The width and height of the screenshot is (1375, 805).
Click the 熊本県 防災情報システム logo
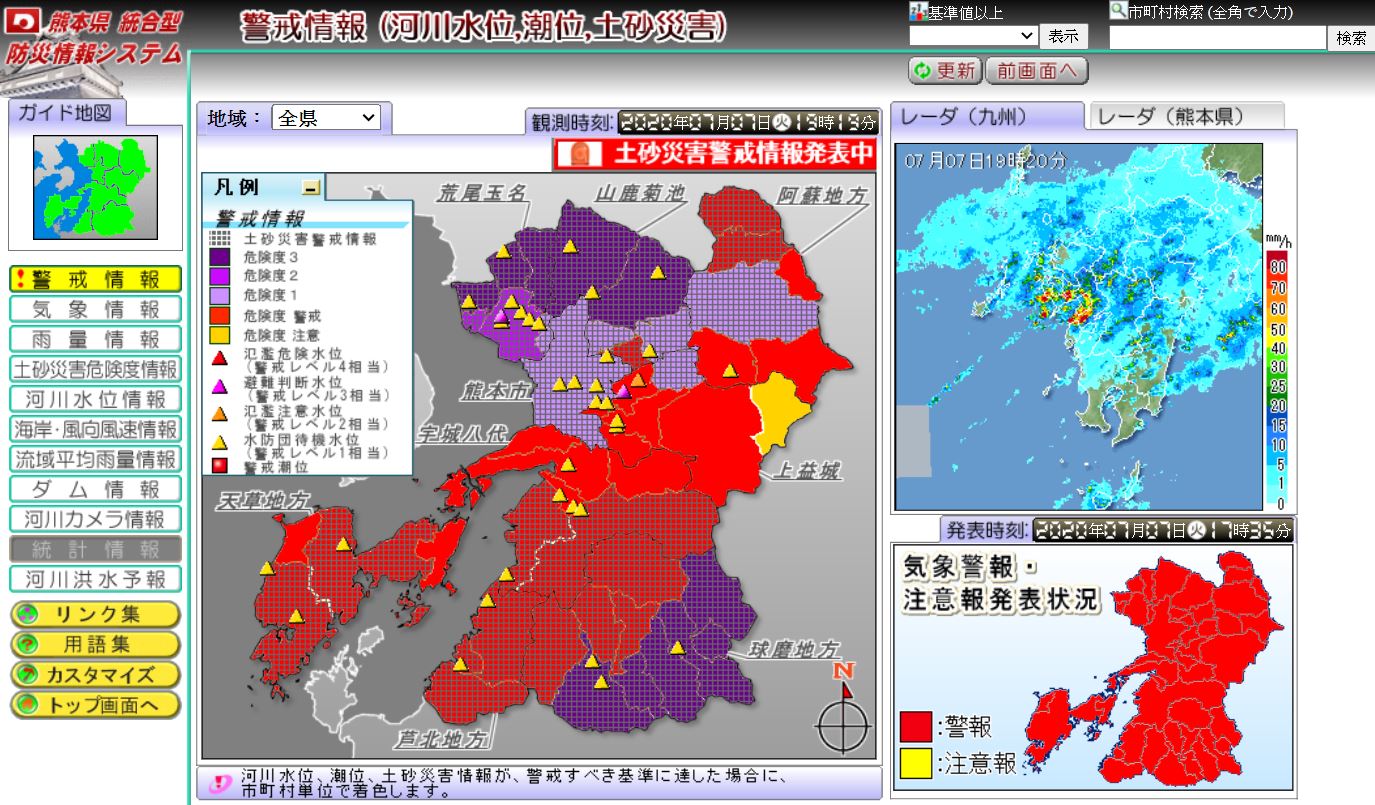point(92,36)
